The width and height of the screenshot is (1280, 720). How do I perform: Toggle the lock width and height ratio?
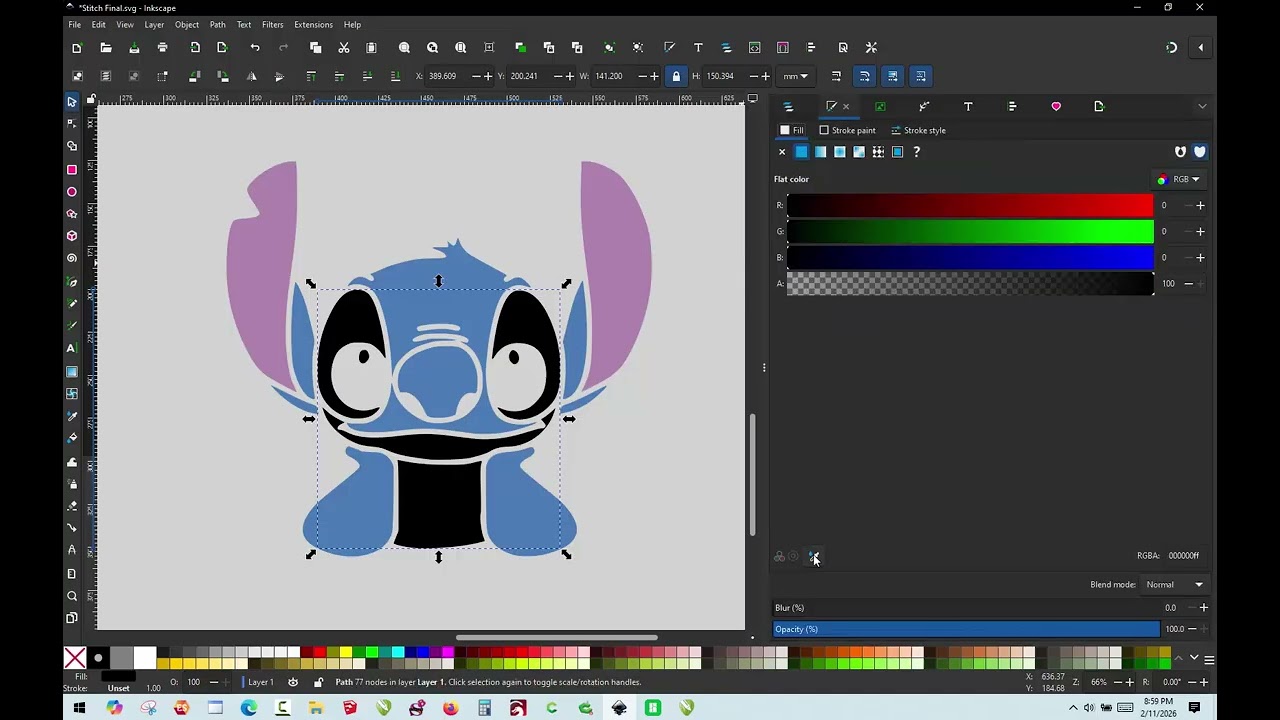676,76
